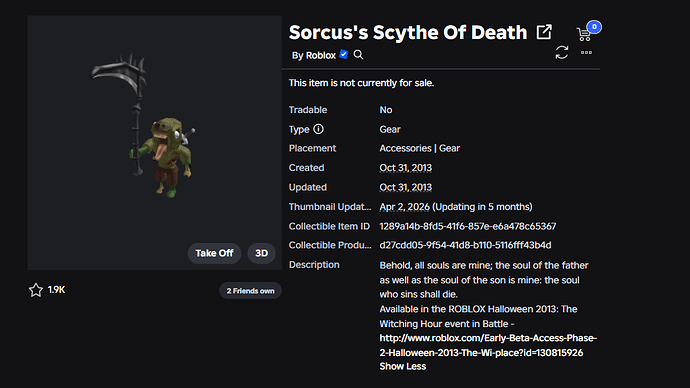690x388 pixels.
Task: Click the verified badge next to Roblox
Action: click(344, 55)
